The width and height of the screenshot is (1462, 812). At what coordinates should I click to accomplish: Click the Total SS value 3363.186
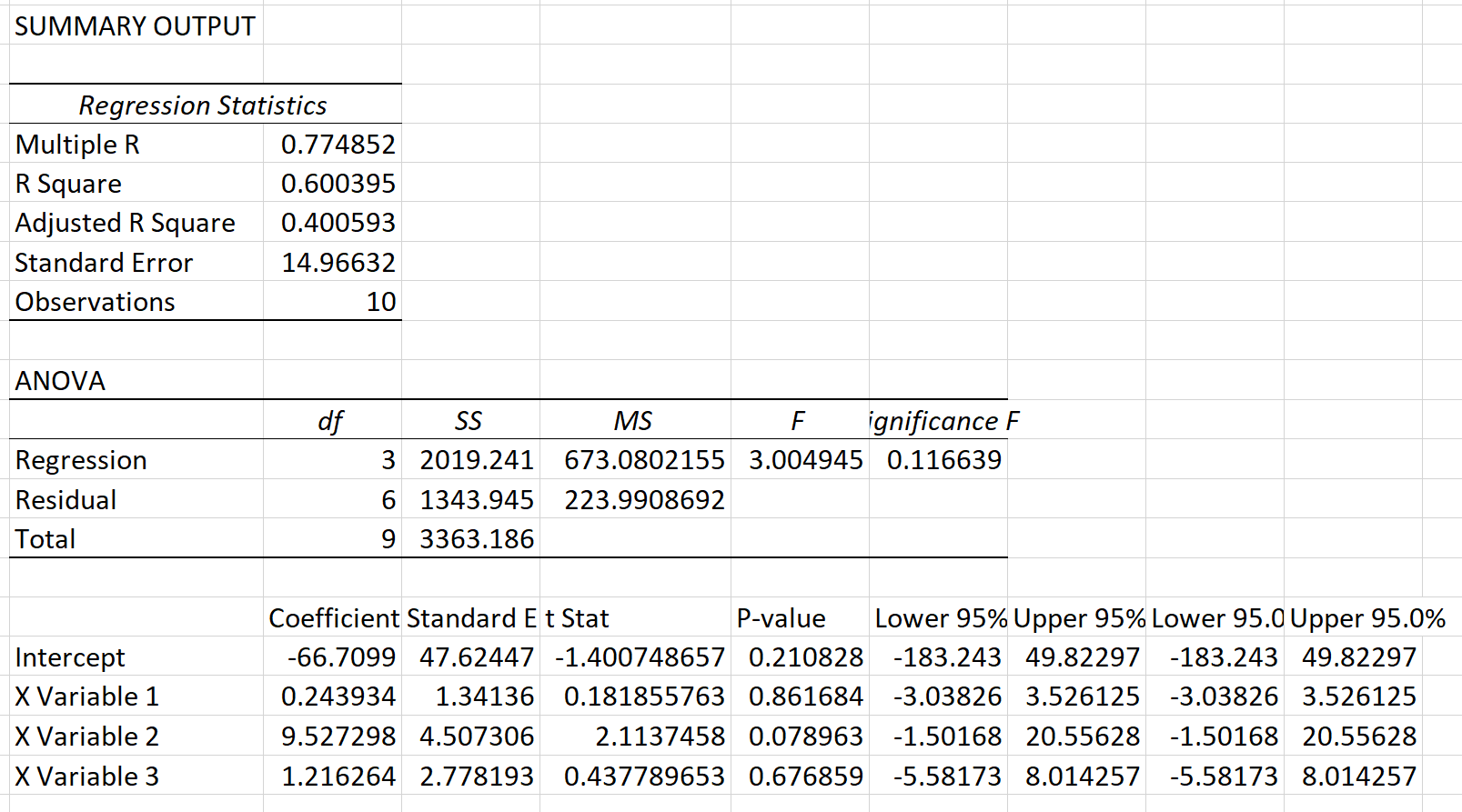(476, 539)
